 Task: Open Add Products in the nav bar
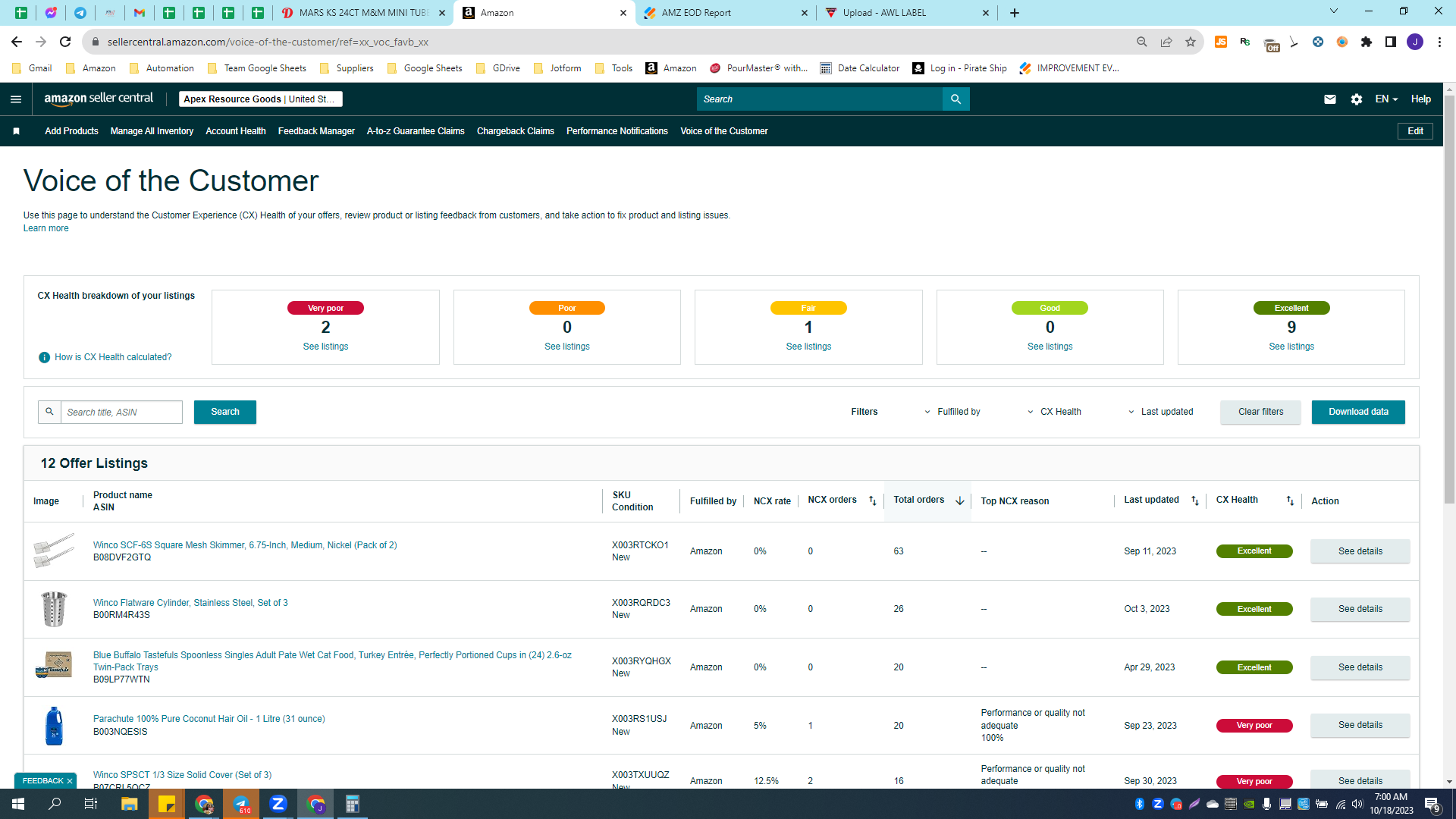[71, 131]
